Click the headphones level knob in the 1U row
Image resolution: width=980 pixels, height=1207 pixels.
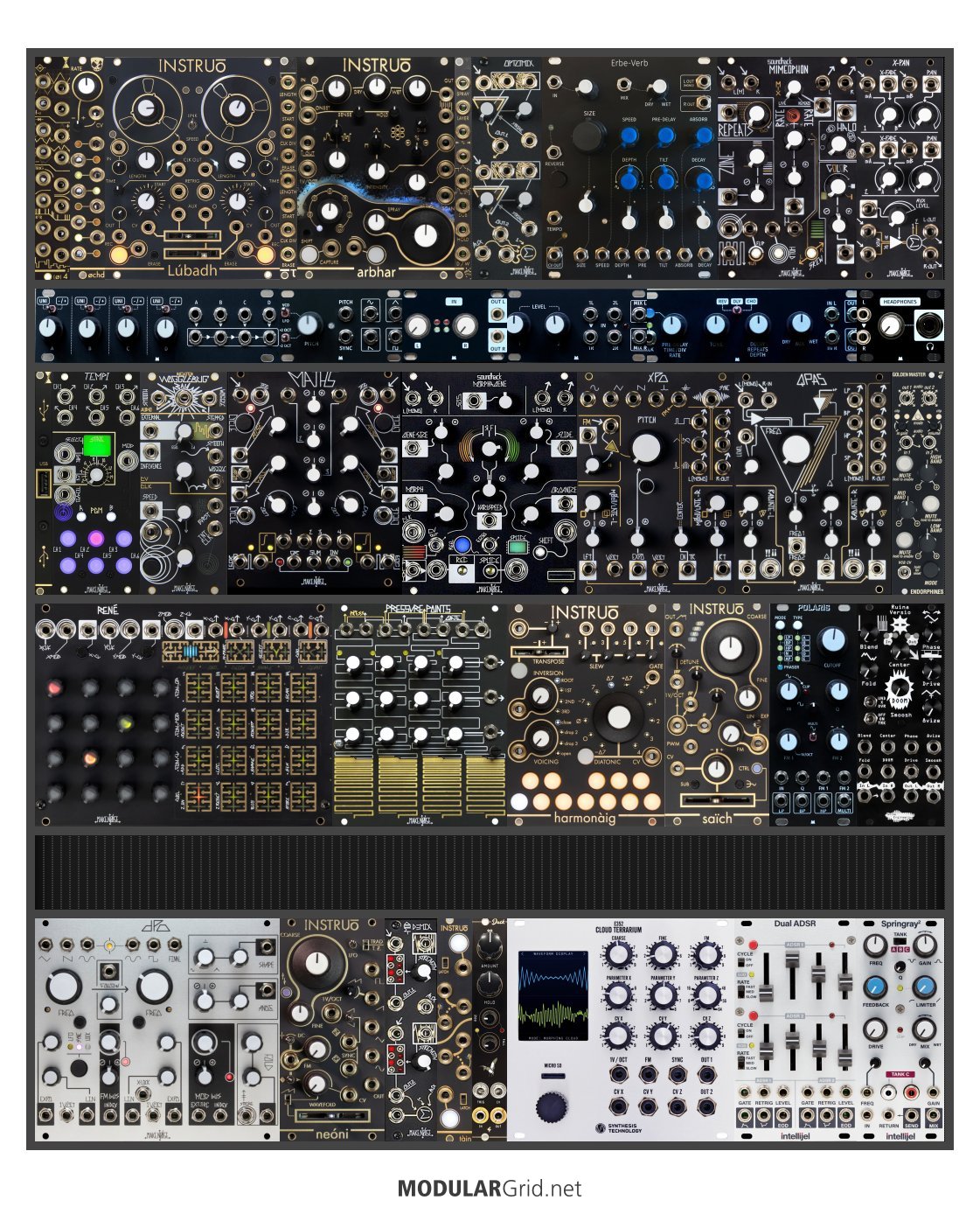[x=891, y=328]
